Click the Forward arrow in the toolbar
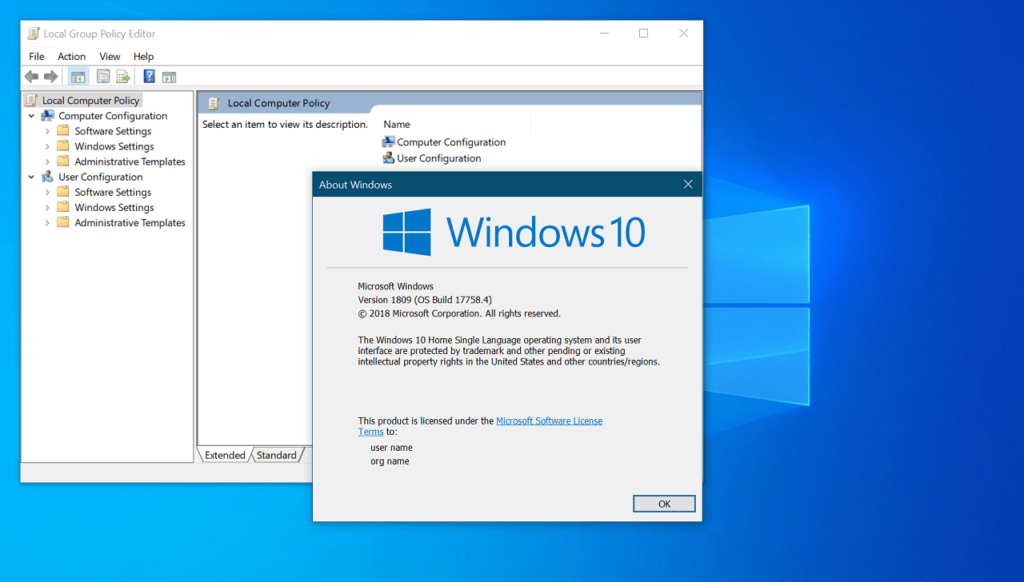Viewport: 1024px width, 582px height. 51,77
